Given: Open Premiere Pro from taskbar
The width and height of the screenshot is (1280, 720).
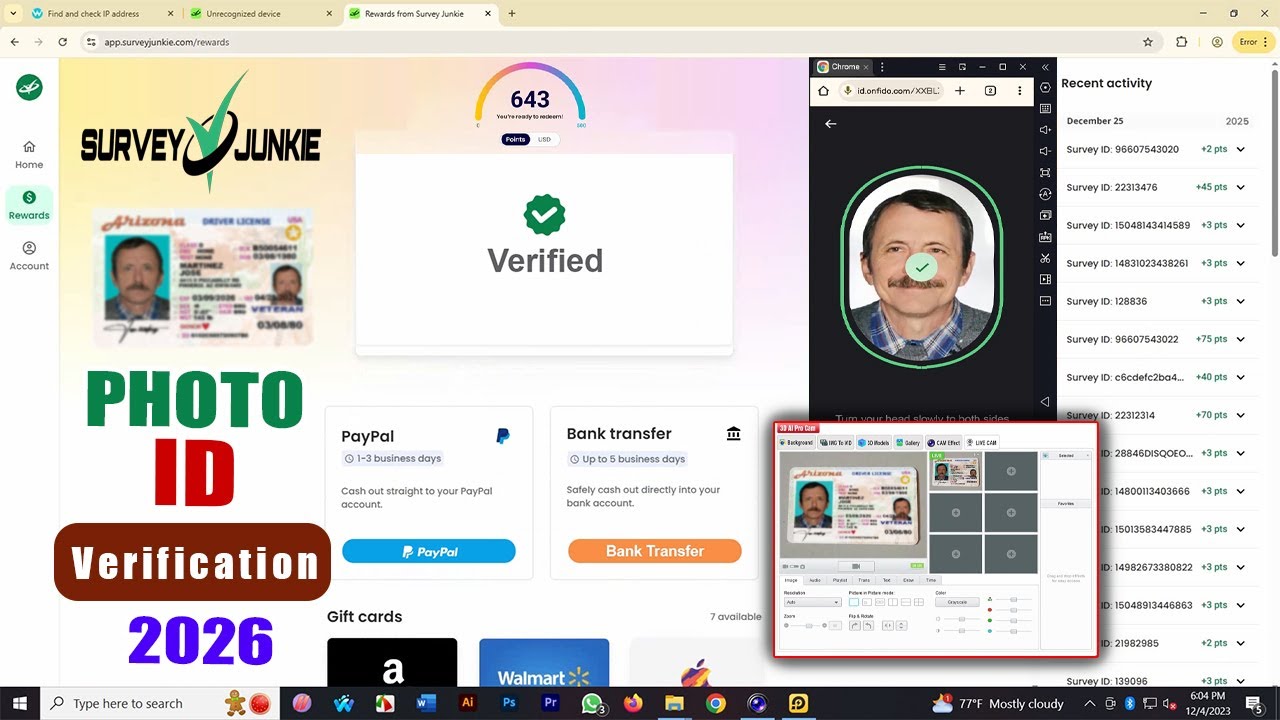Looking at the screenshot, I should (x=550, y=703).
